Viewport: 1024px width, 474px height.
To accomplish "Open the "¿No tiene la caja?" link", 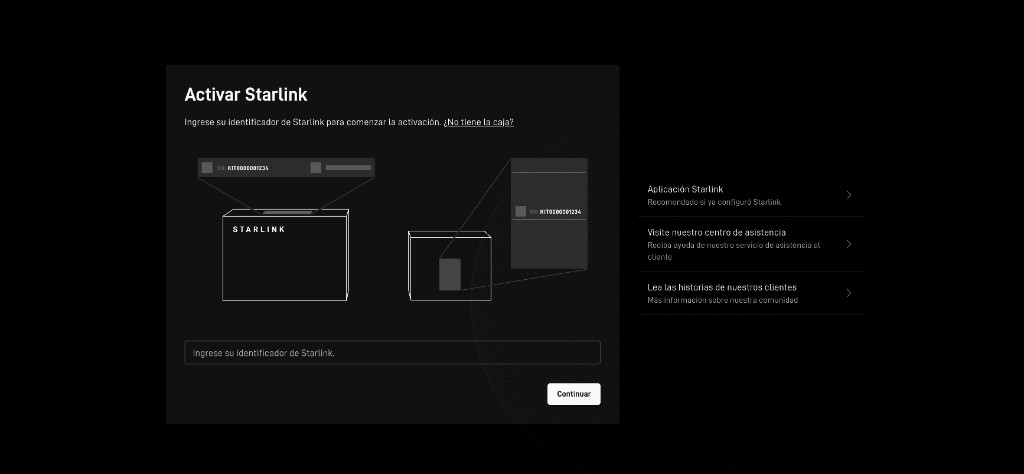I will (478, 122).
